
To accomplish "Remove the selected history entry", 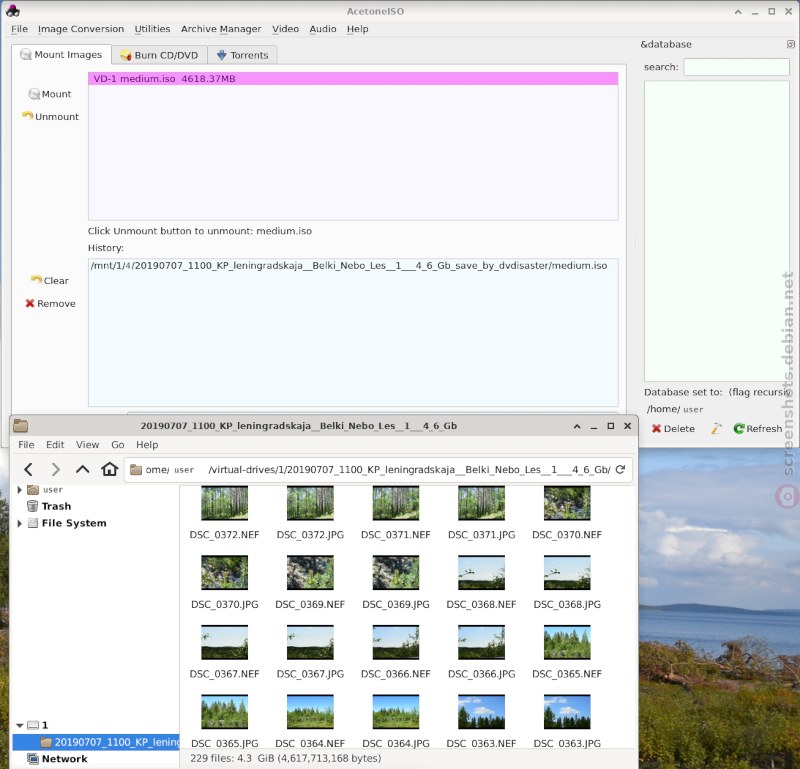I will pos(51,304).
